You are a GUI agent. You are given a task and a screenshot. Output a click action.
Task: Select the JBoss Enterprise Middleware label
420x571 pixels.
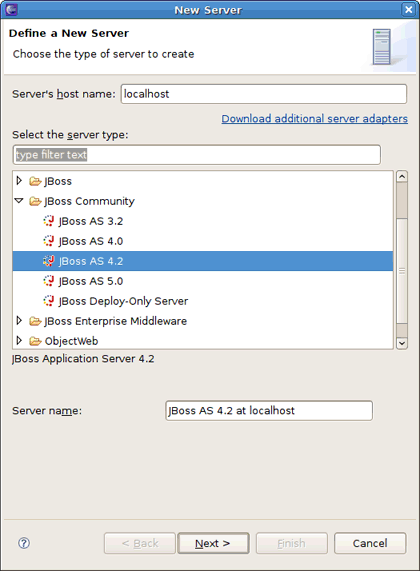(115, 321)
